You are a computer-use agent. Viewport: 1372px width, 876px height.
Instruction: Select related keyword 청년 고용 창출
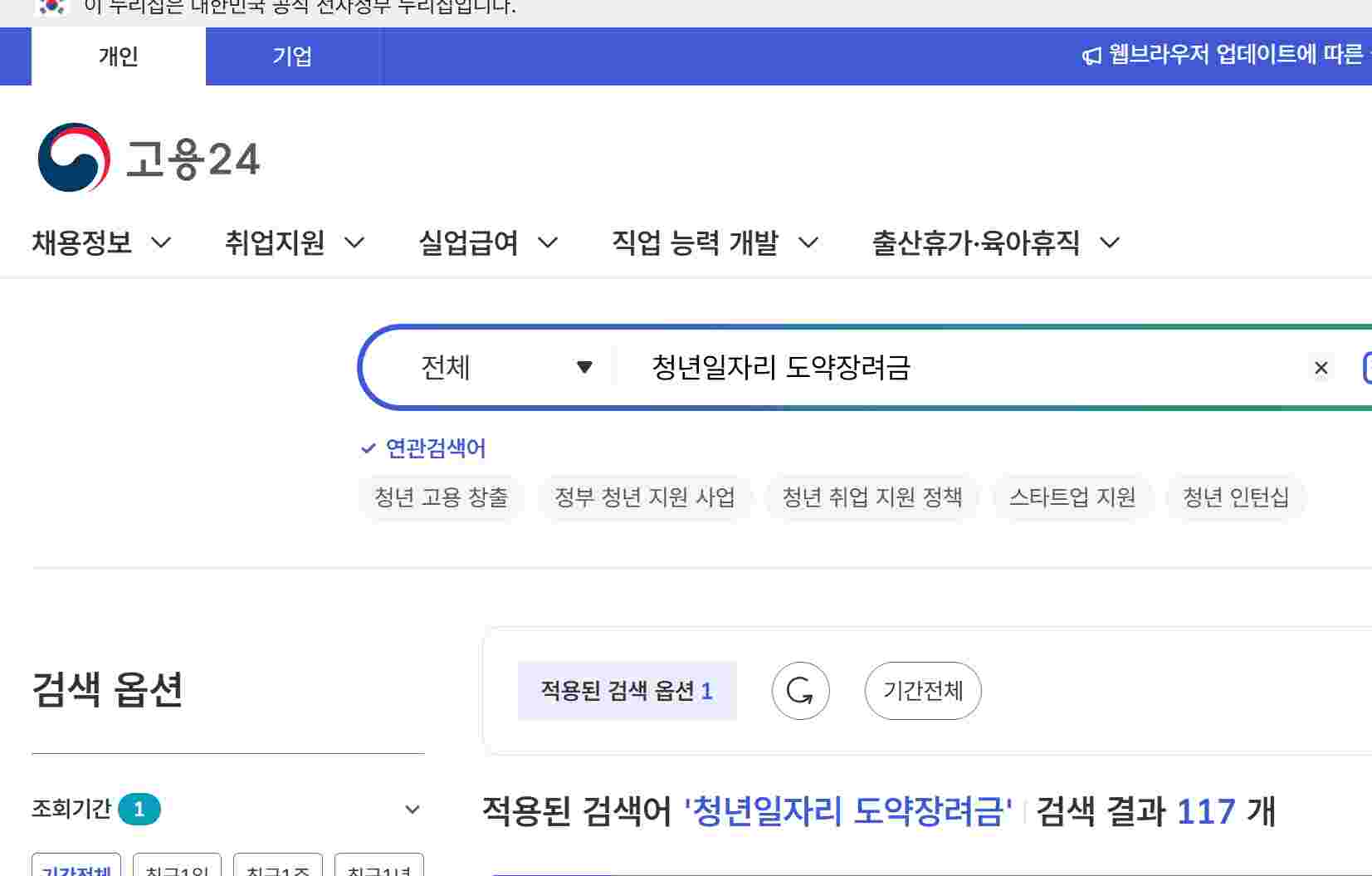(x=442, y=497)
